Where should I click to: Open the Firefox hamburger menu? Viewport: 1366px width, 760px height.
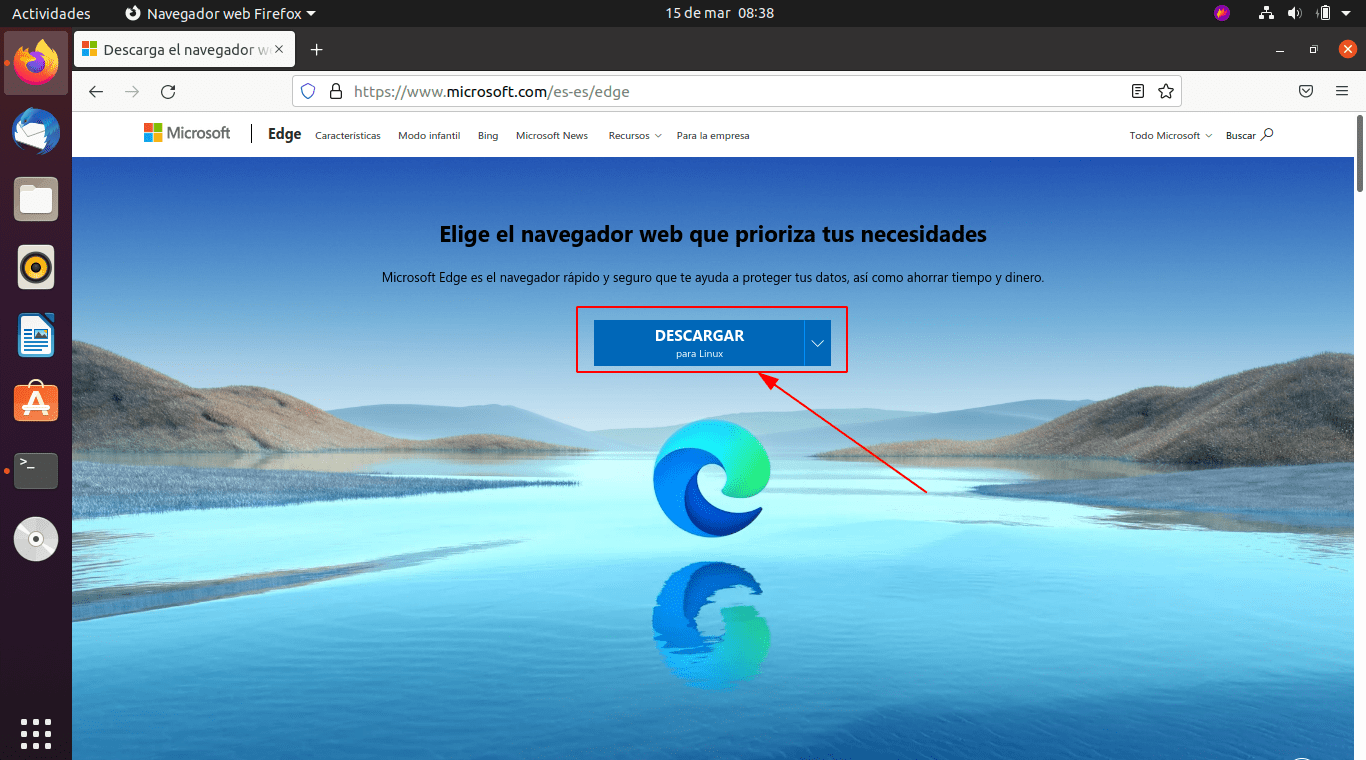pyautogui.click(x=1342, y=90)
